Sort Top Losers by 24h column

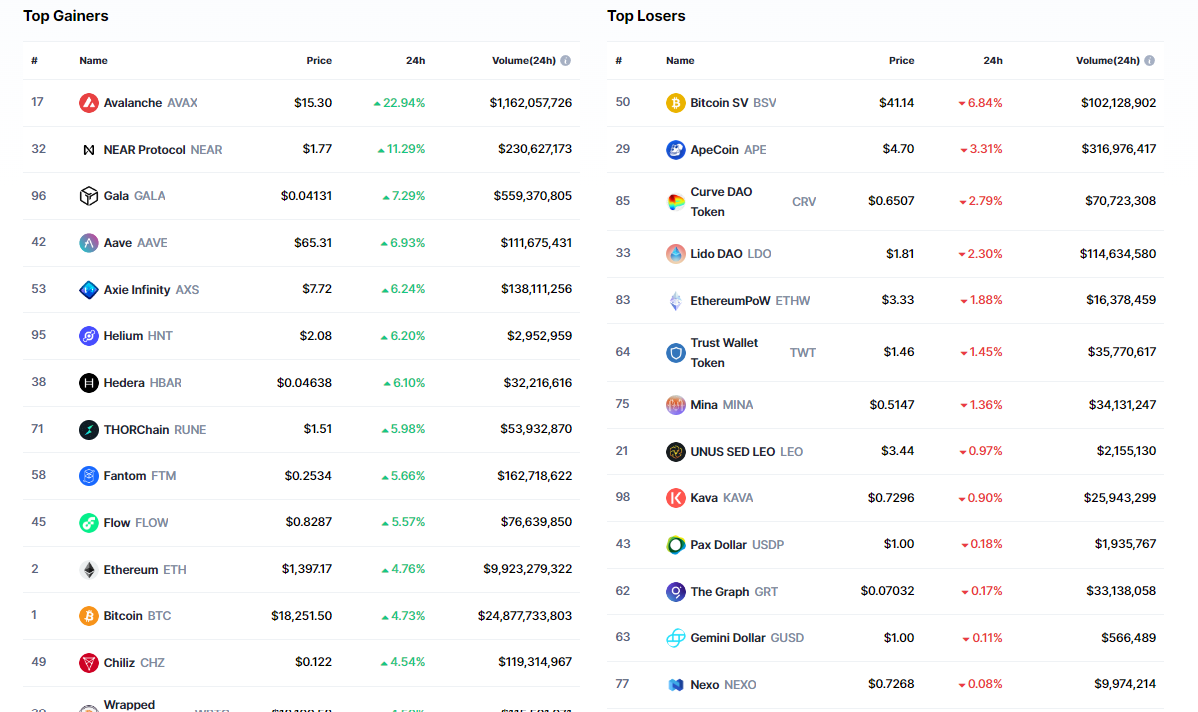992,61
